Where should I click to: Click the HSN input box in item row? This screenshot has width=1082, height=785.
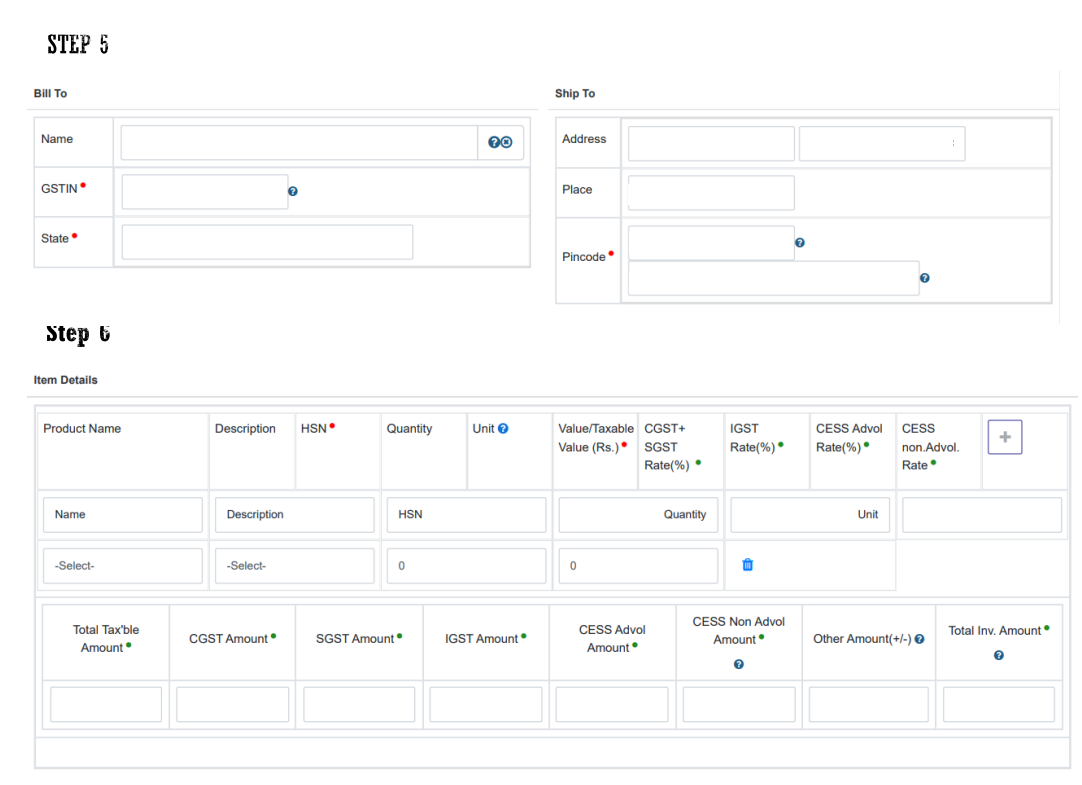[466, 515]
